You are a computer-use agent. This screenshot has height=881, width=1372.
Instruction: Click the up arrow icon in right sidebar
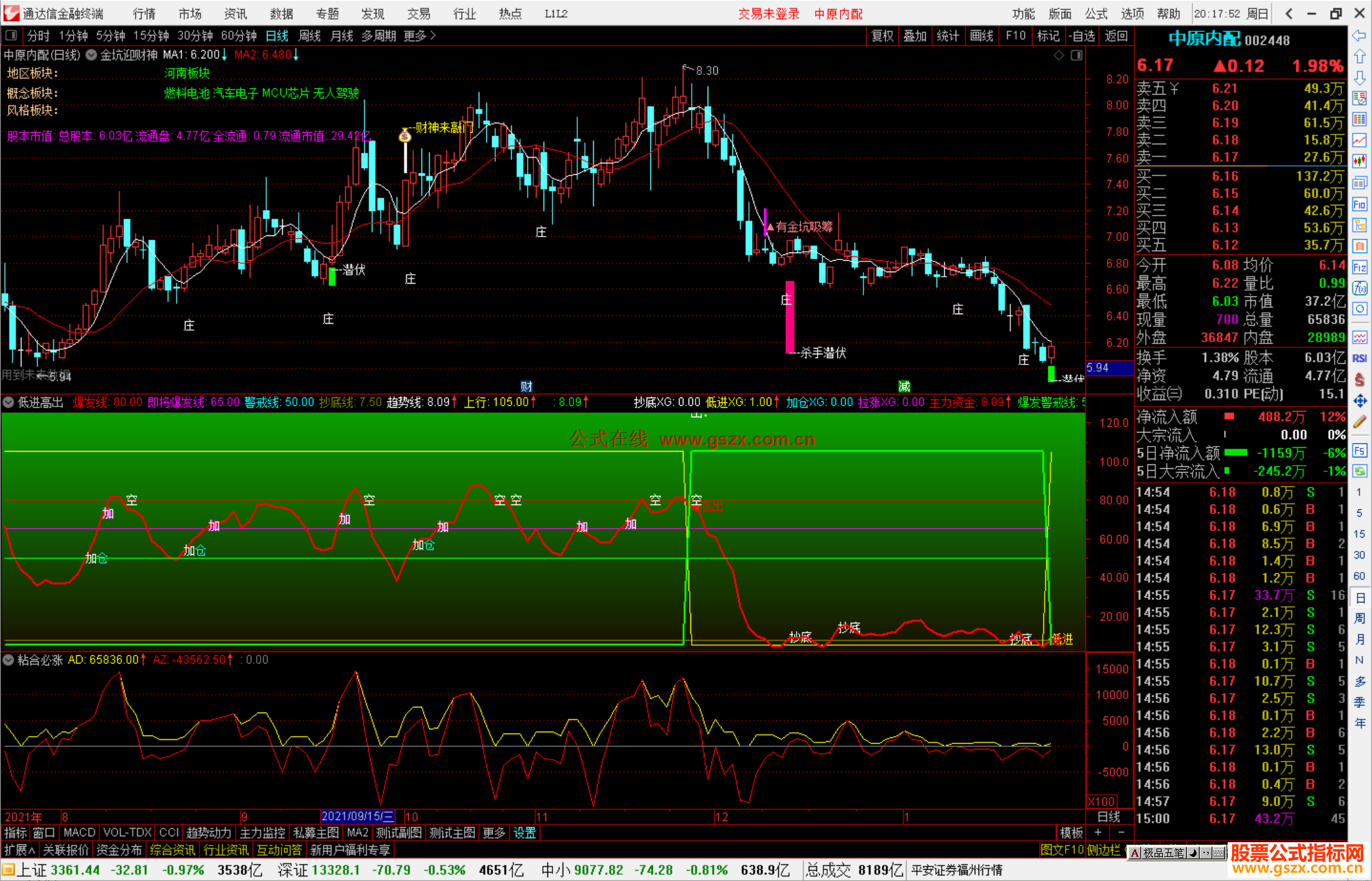[x=1359, y=57]
